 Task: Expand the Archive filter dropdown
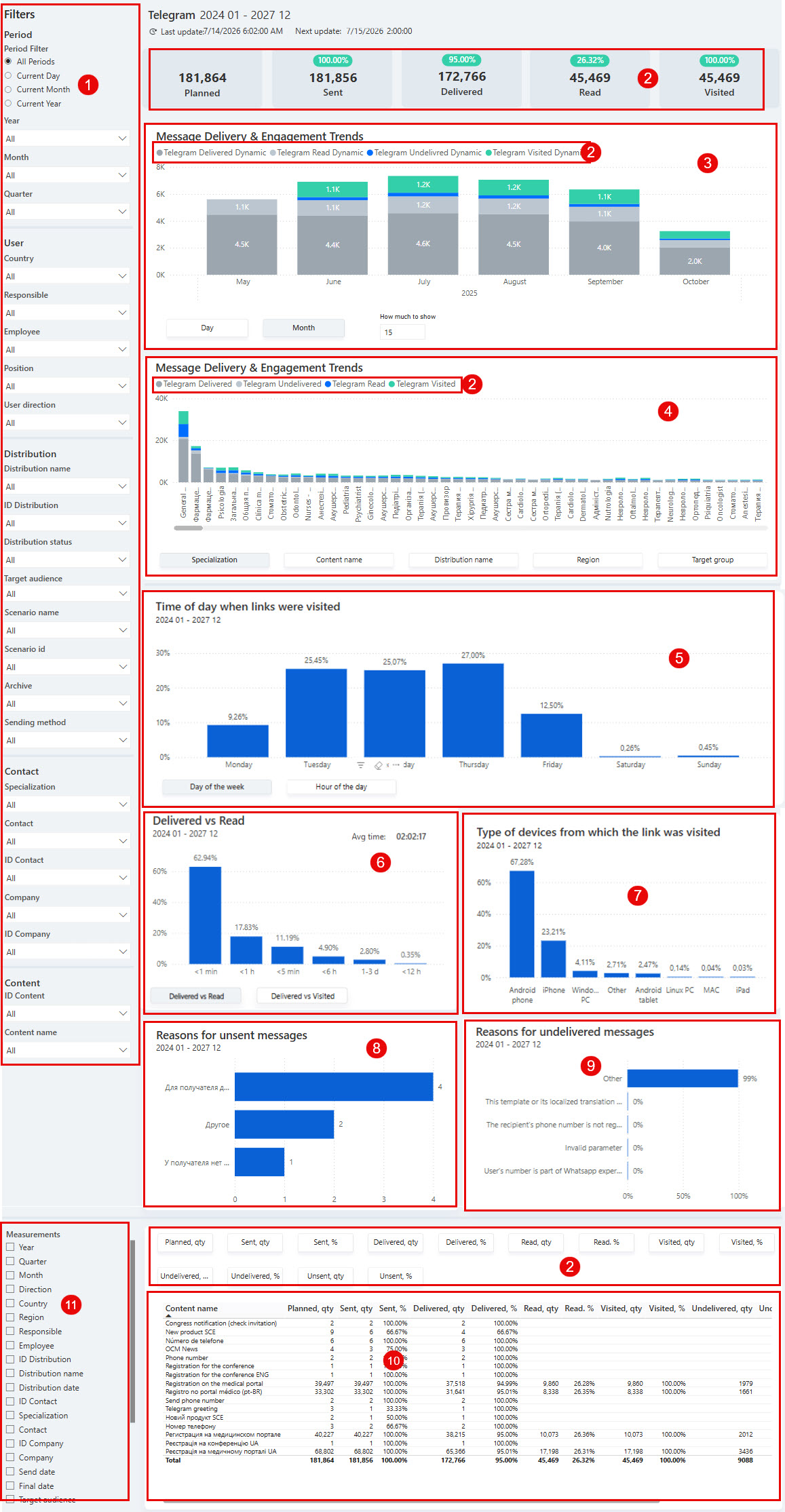pyautogui.click(x=66, y=703)
